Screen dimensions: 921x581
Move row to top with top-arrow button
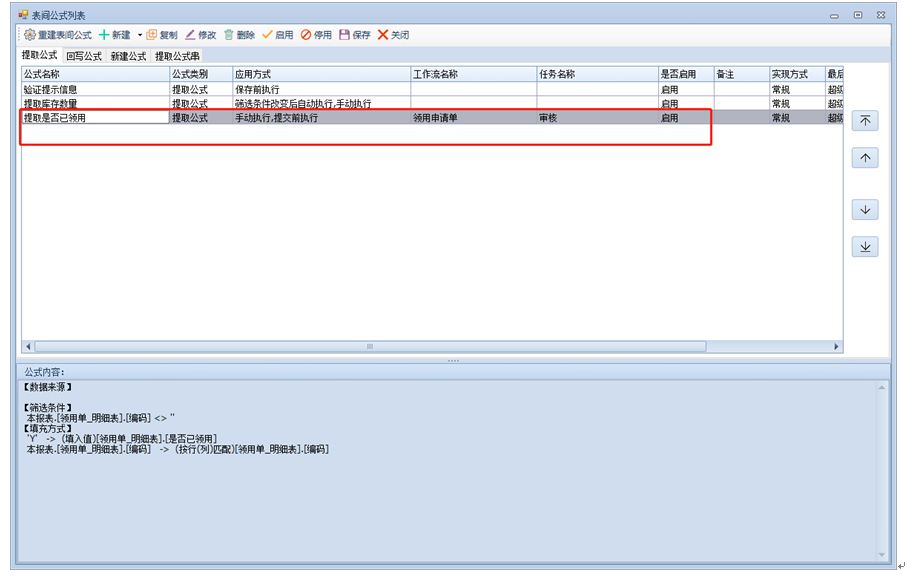click(865, 121)
